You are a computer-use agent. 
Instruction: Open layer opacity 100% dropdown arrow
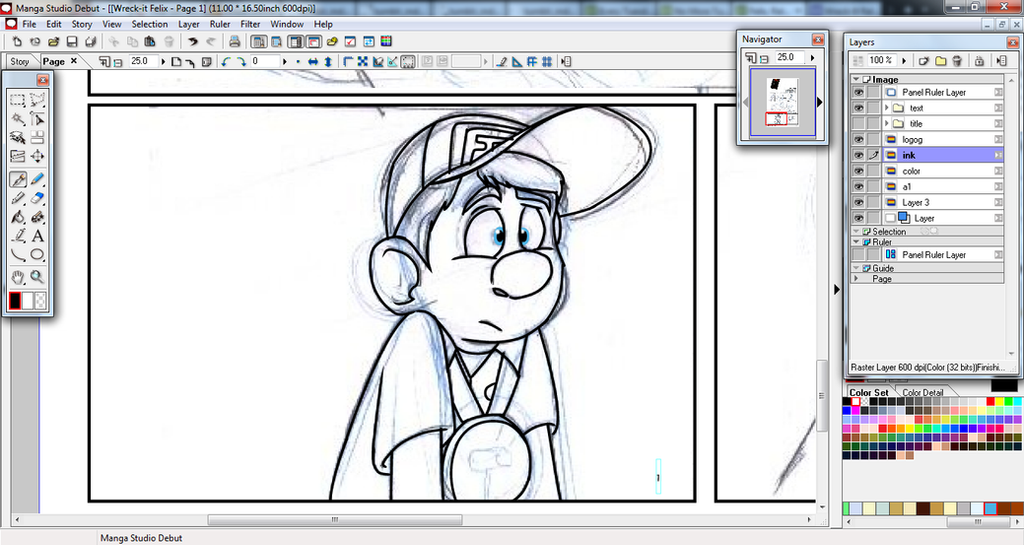(x=904, y=61)
